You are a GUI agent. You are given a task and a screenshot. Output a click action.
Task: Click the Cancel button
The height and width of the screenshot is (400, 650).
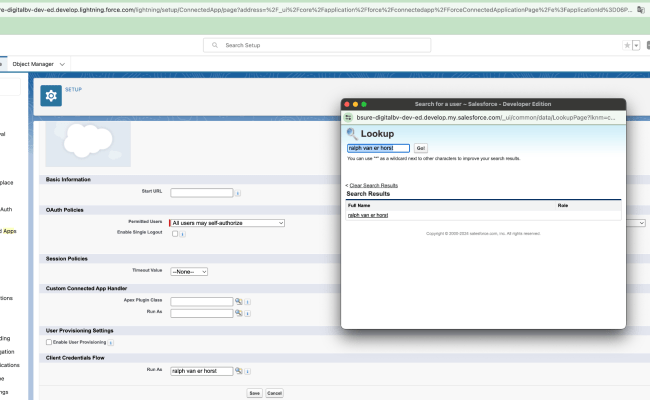tap(274, 393)
